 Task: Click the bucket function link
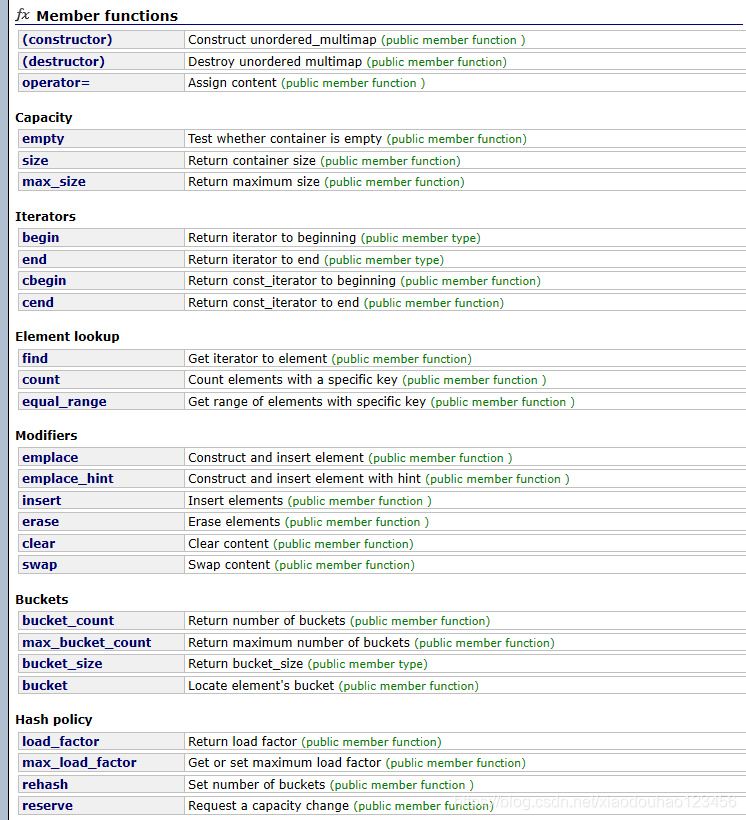(x=44, y=686)
